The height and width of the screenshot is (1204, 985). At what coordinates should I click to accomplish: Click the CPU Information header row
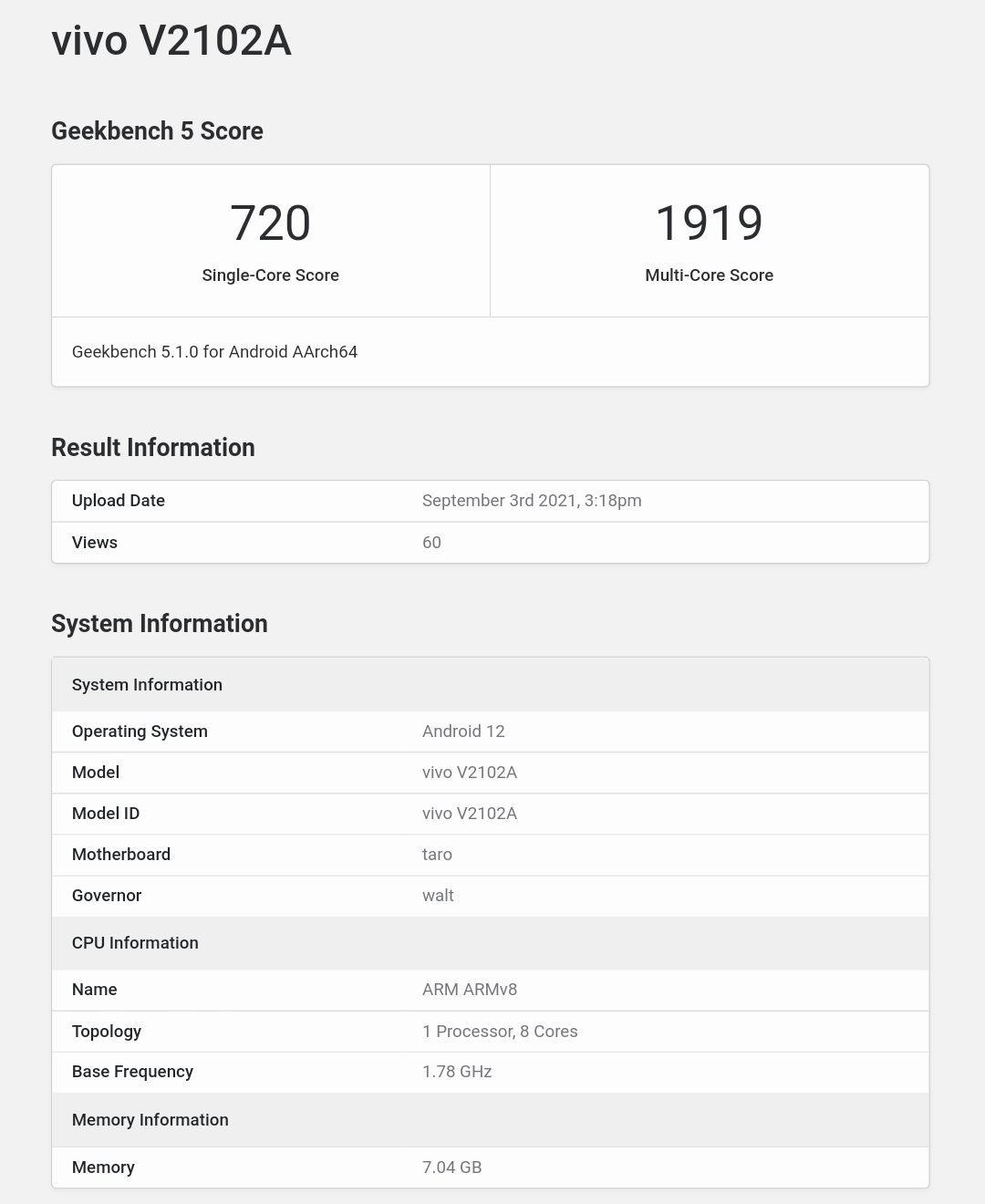pyautogui.click(x=491, y=943)
